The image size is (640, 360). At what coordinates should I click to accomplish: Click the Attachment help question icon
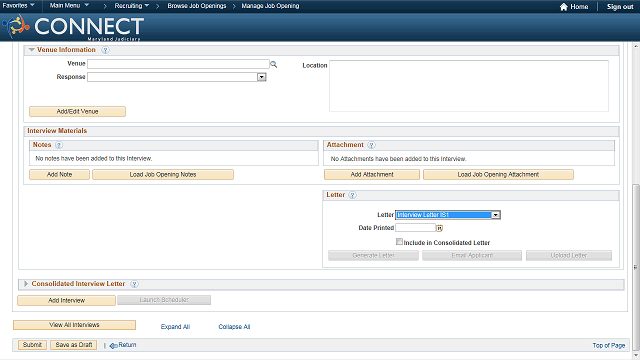(371, 145)
